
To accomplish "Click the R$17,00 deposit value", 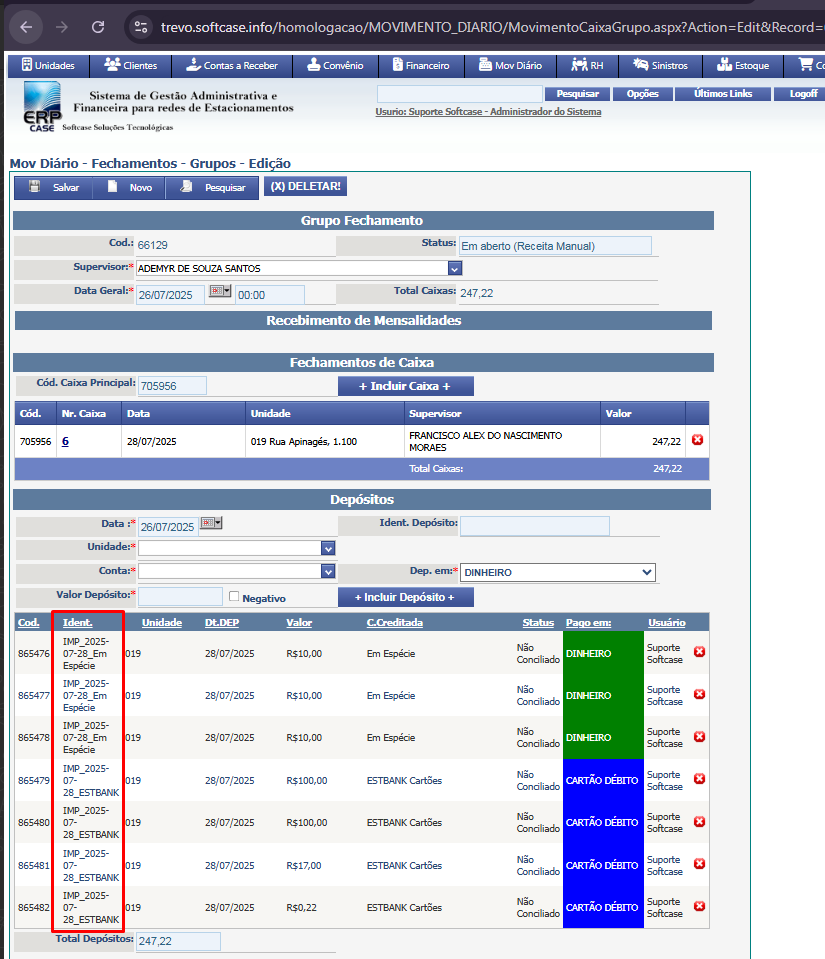I will [304, 865].
